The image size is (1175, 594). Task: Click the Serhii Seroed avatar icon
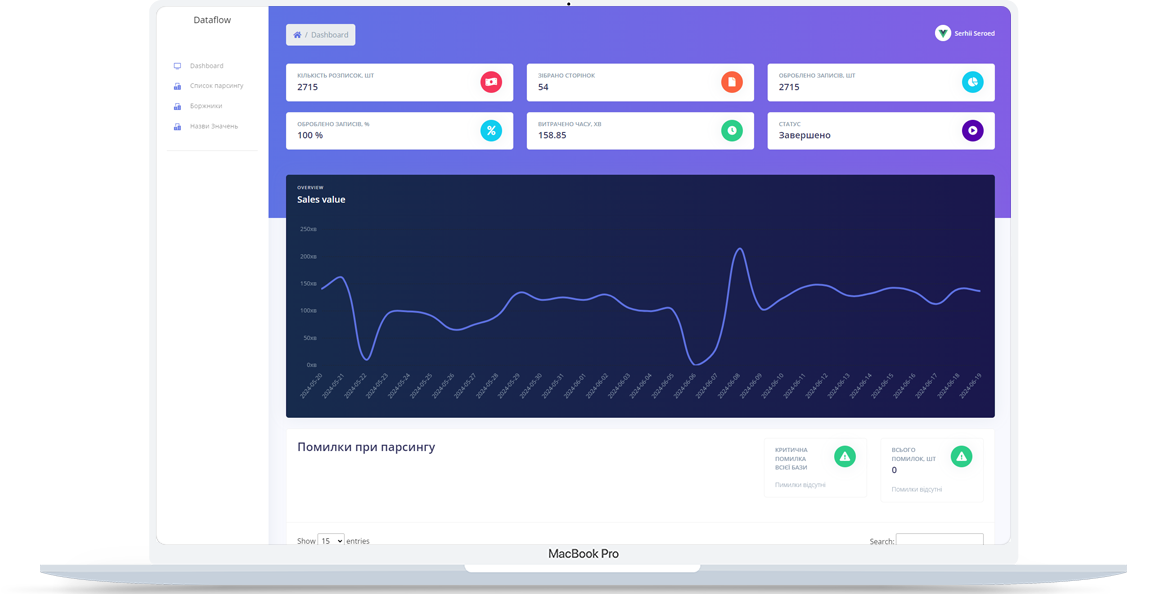(943, 33)
